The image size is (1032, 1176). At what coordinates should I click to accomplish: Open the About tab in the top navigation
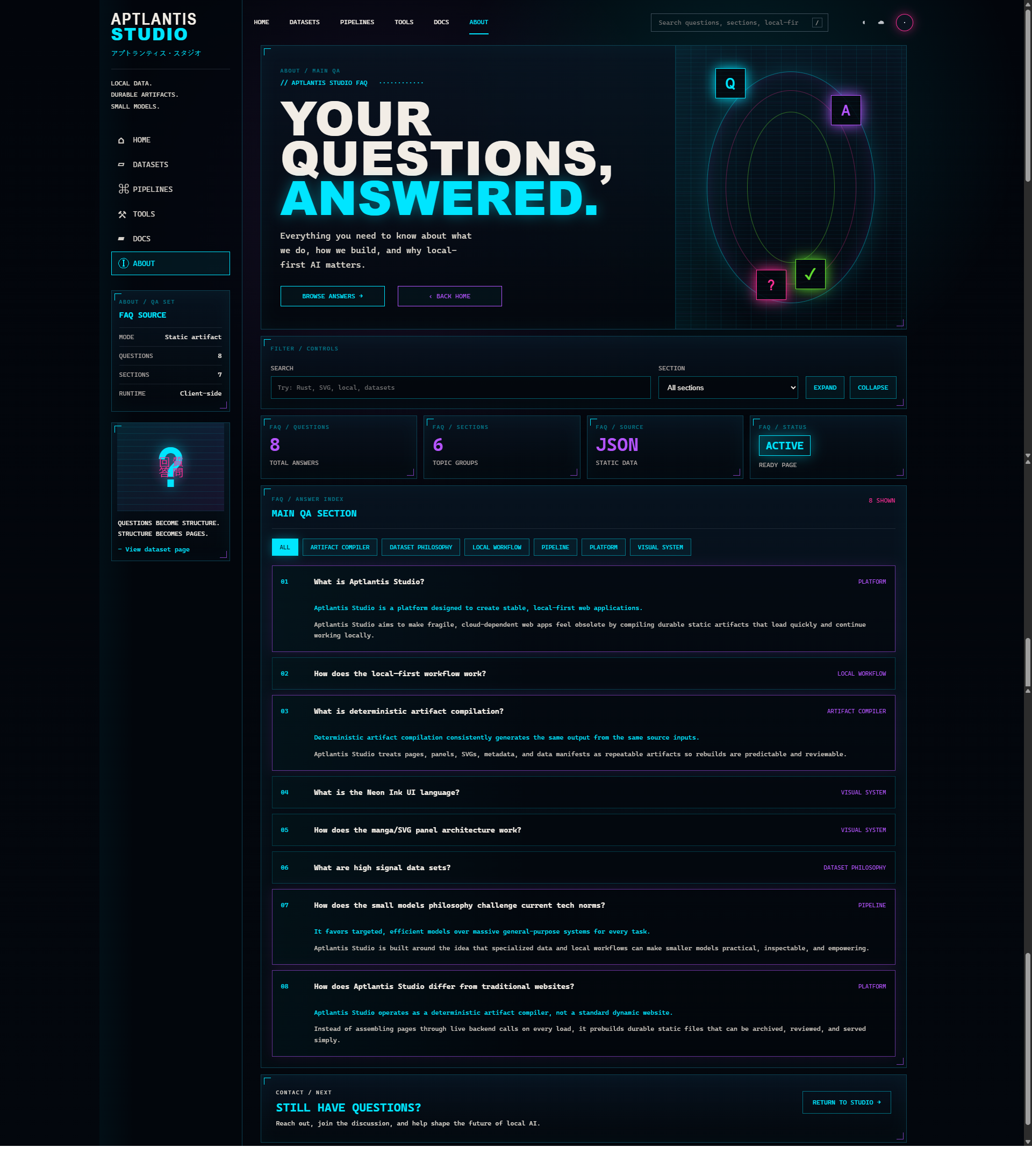tap(478, 23)
